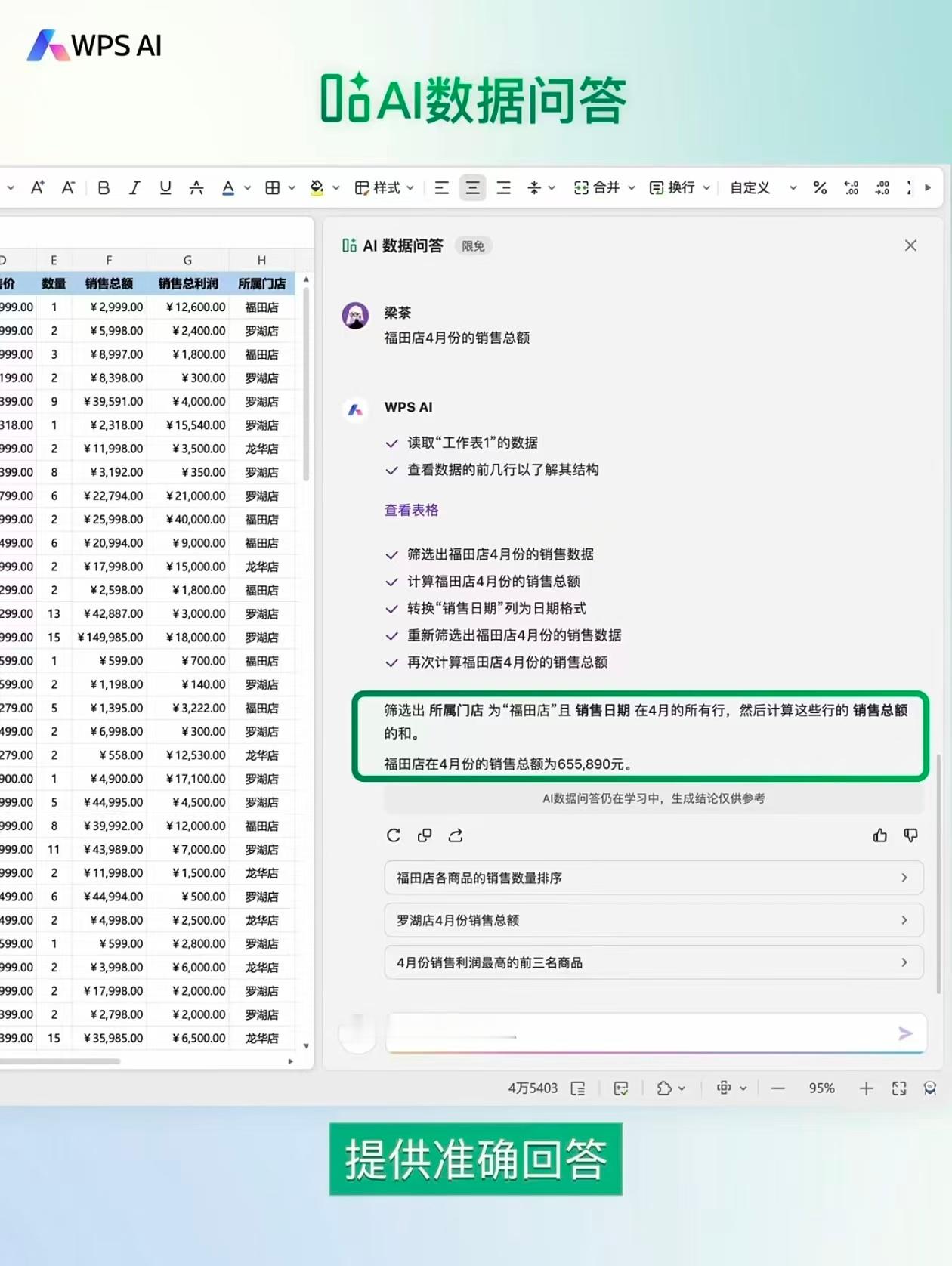Viewport: 952px width, 1266px height.
Task: Click the 梁茶 user avatar
Action: [356, 315]
